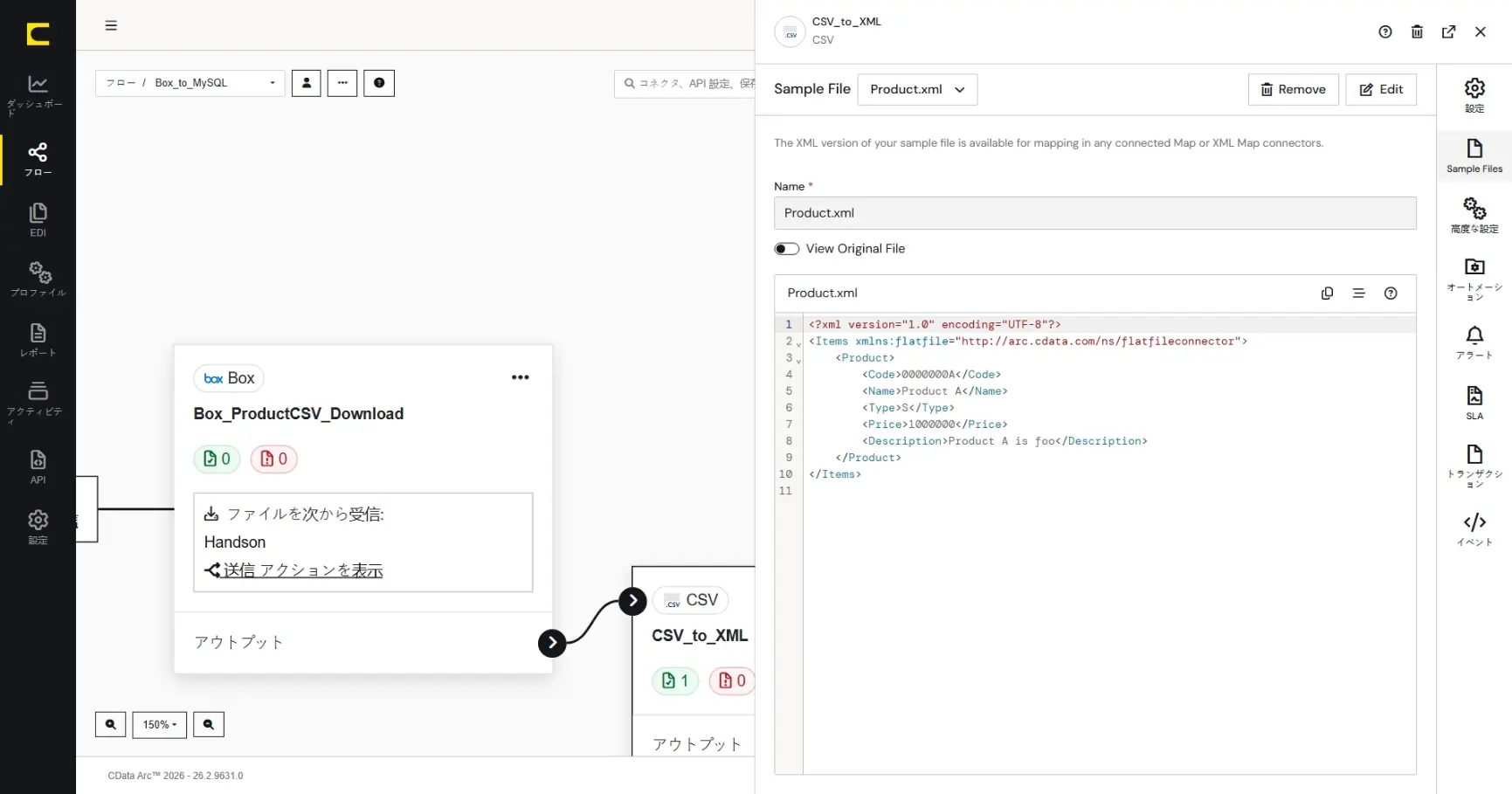Viewport: 1512px width, 794px height.
Task: Click the Code element on line 4
Action: click(931, 375)
